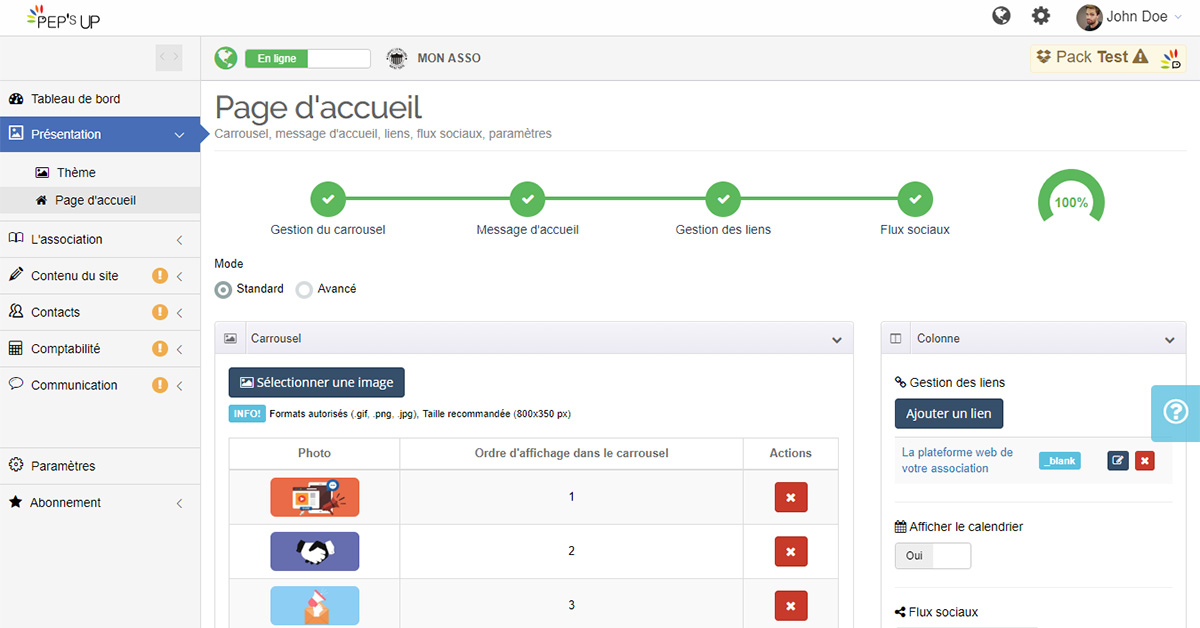Viewport: 1200px width, 628px height.
Task: Open Paramètres in the sidebar
Action: (100, 466)
